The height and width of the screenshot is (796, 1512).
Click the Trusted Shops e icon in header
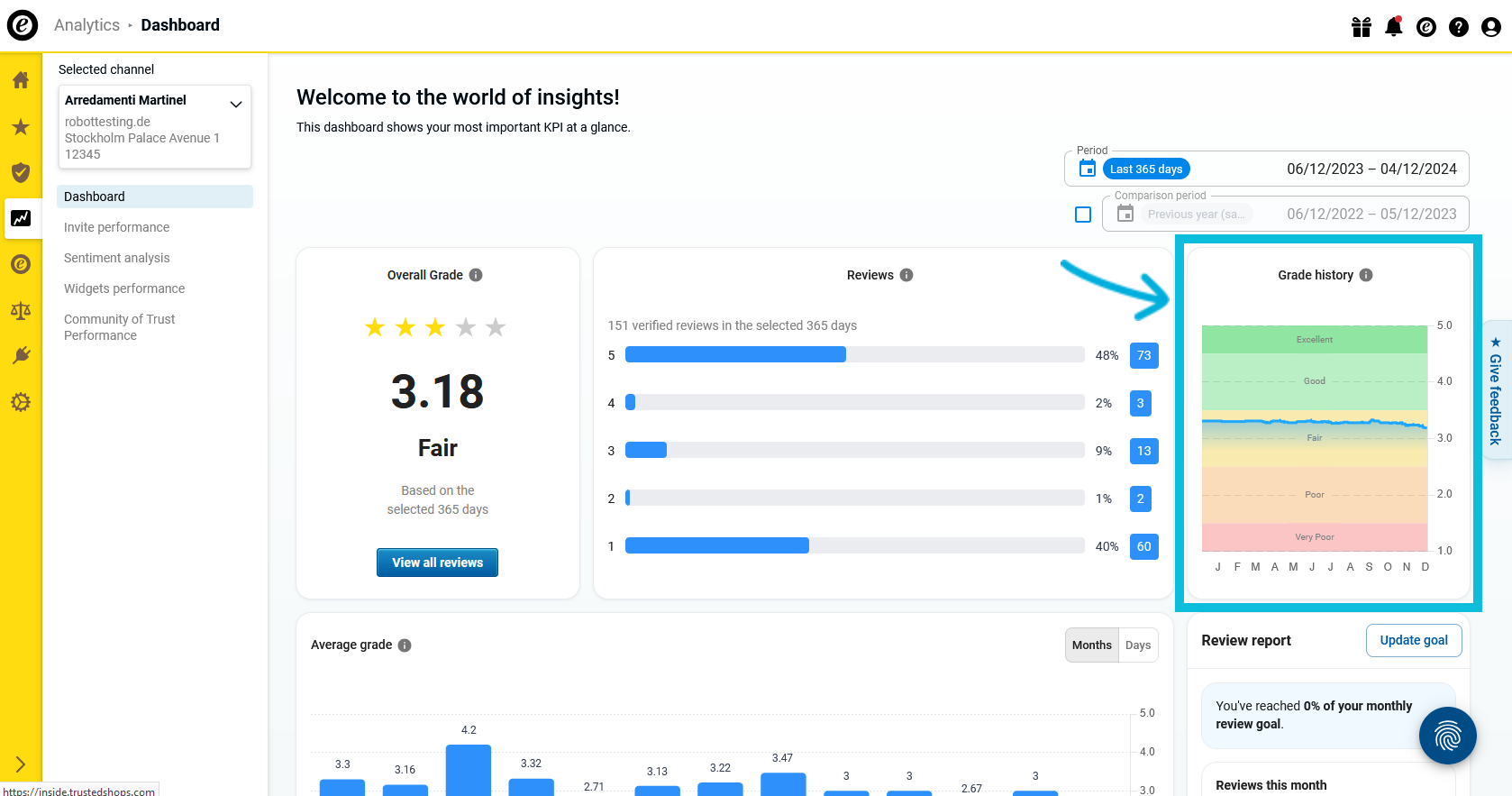(x=1426, y=27)
